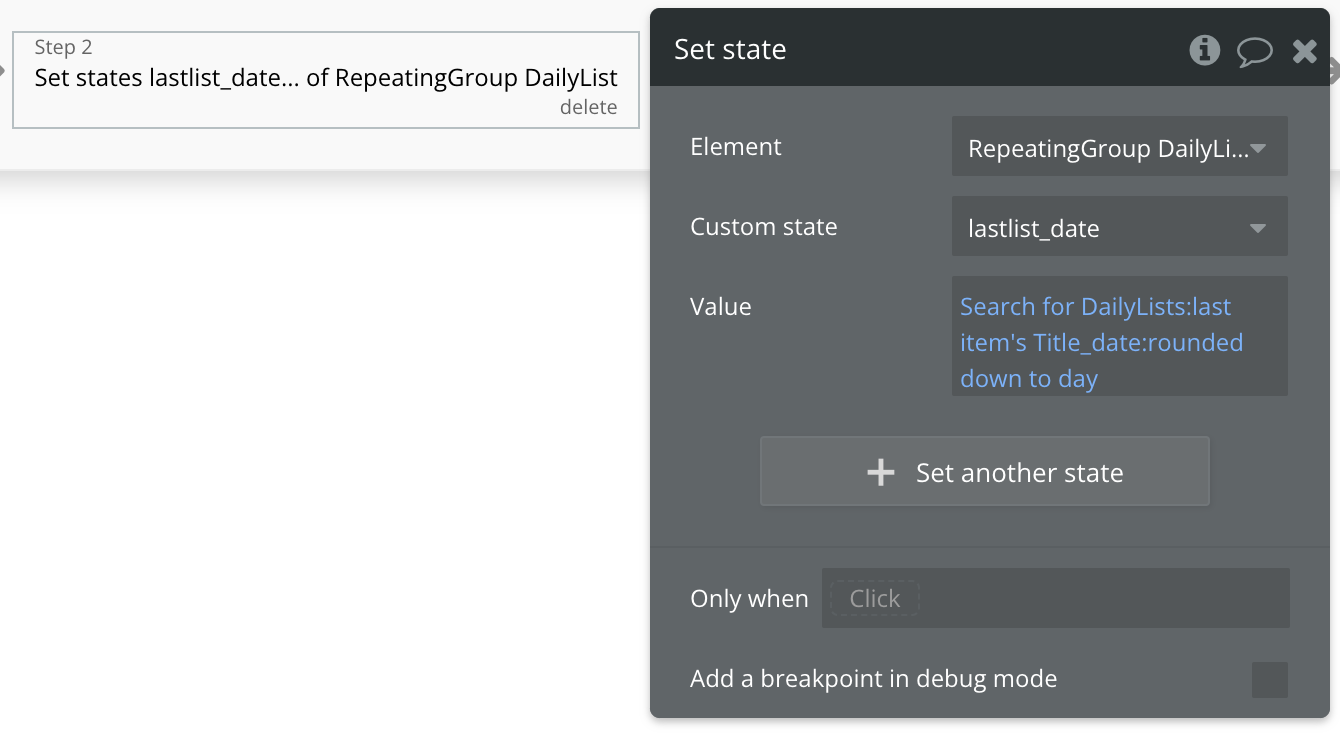Click the plus icon beside Set another state
The height and width of the screenshot is (736, 1340).
tap(880, 473)
